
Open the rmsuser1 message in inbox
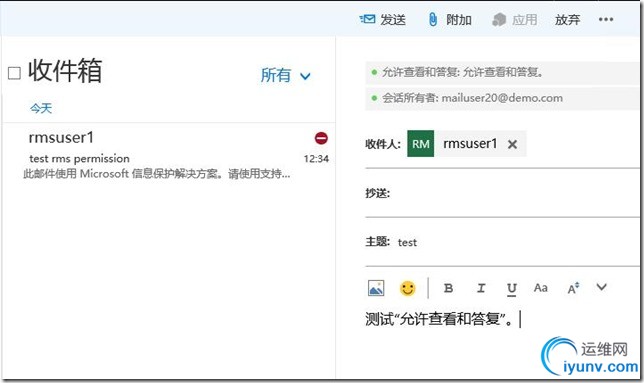[x=168, y=155]
